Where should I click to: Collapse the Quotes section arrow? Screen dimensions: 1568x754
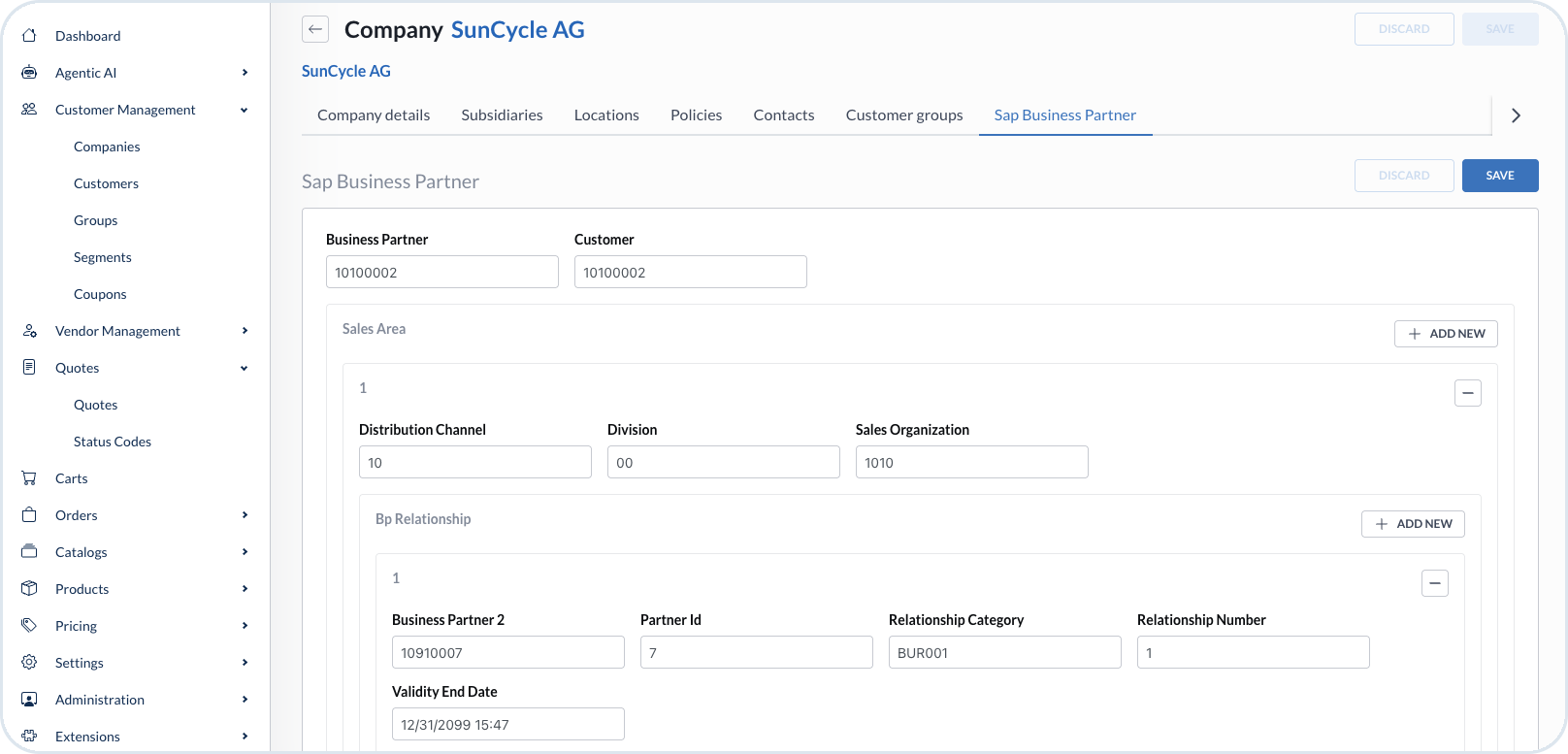(245, 368)
